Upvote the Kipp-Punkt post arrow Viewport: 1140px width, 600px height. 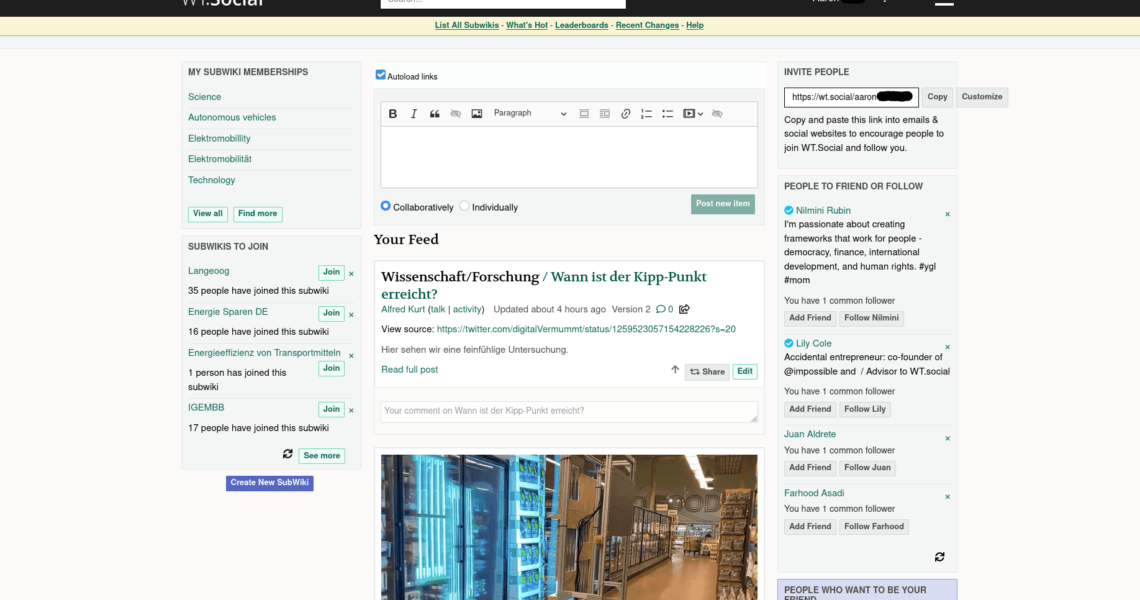tap(675, 370)
